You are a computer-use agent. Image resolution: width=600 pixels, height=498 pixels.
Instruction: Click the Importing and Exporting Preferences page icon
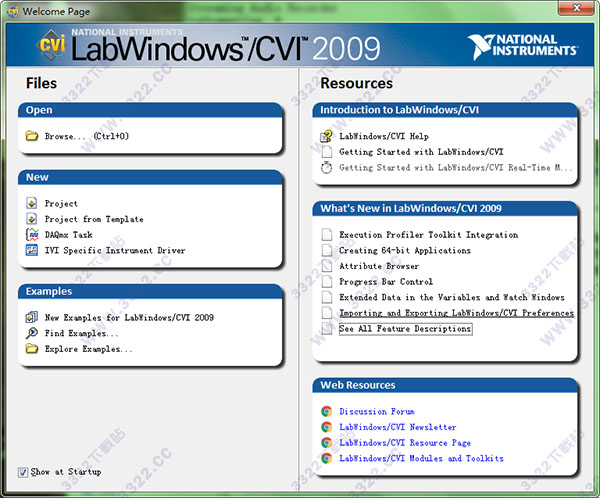click(x=327, y=313)
